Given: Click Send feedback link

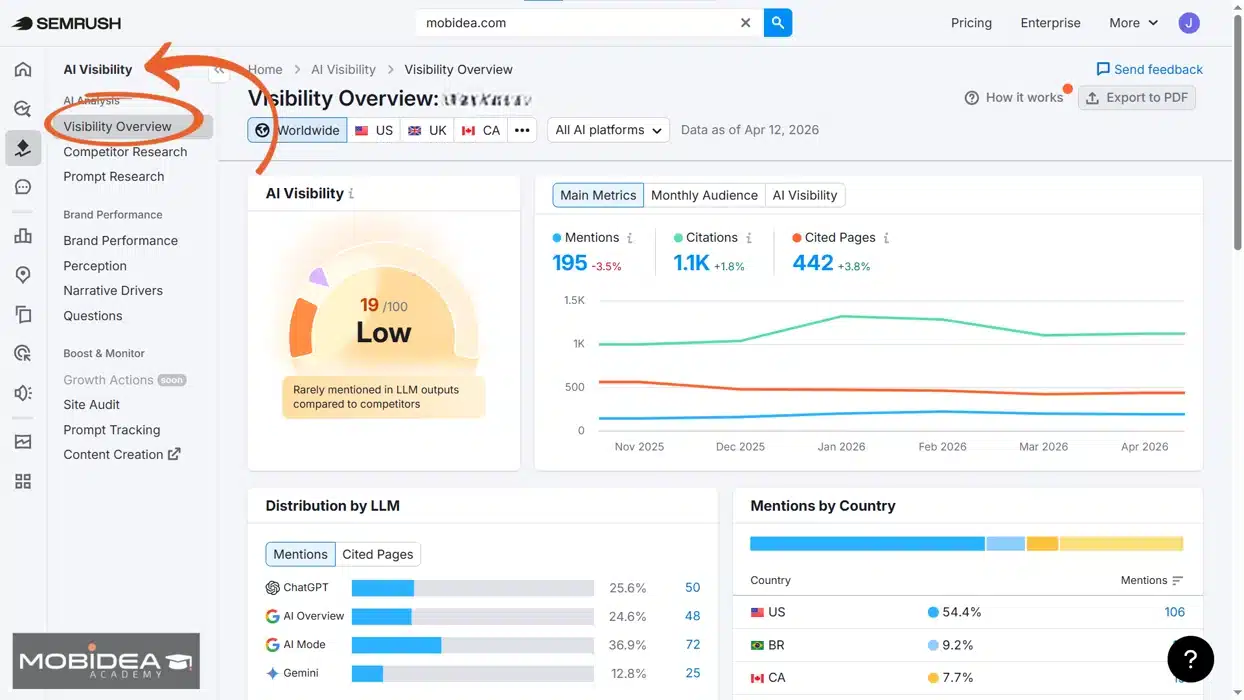Looking at the screenshot, I should point(1150,70).
